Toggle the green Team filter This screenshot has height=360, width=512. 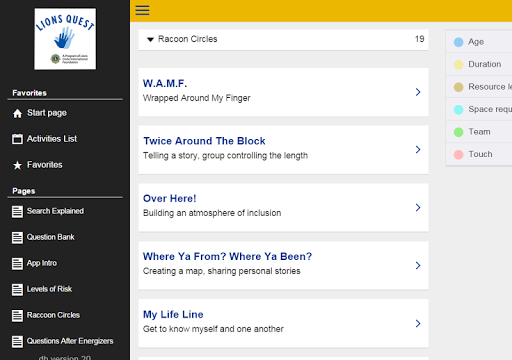(x=459, y=132)
